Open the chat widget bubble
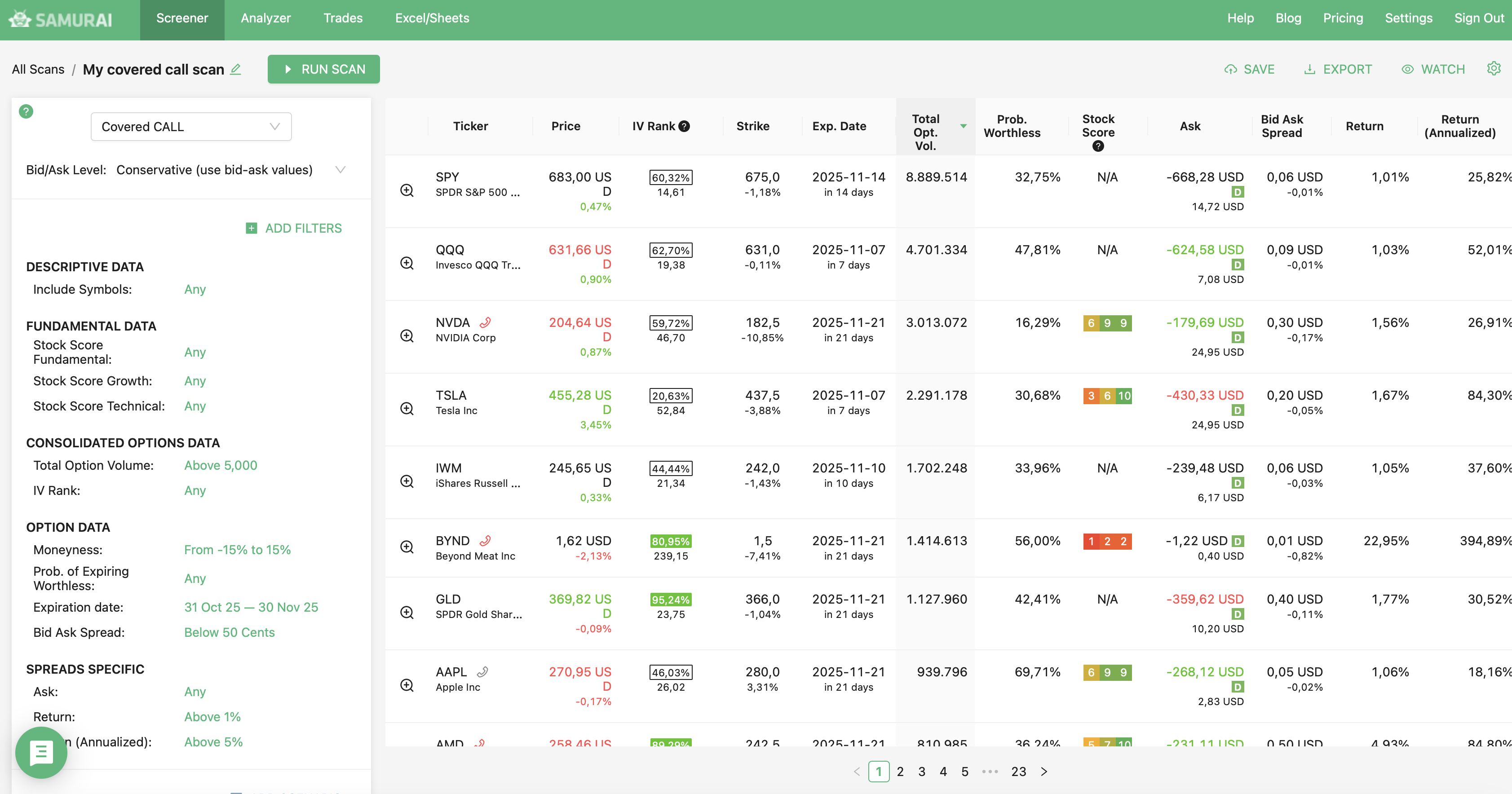1512x794 pixels. pyautogui.click(x=41, y=752)
